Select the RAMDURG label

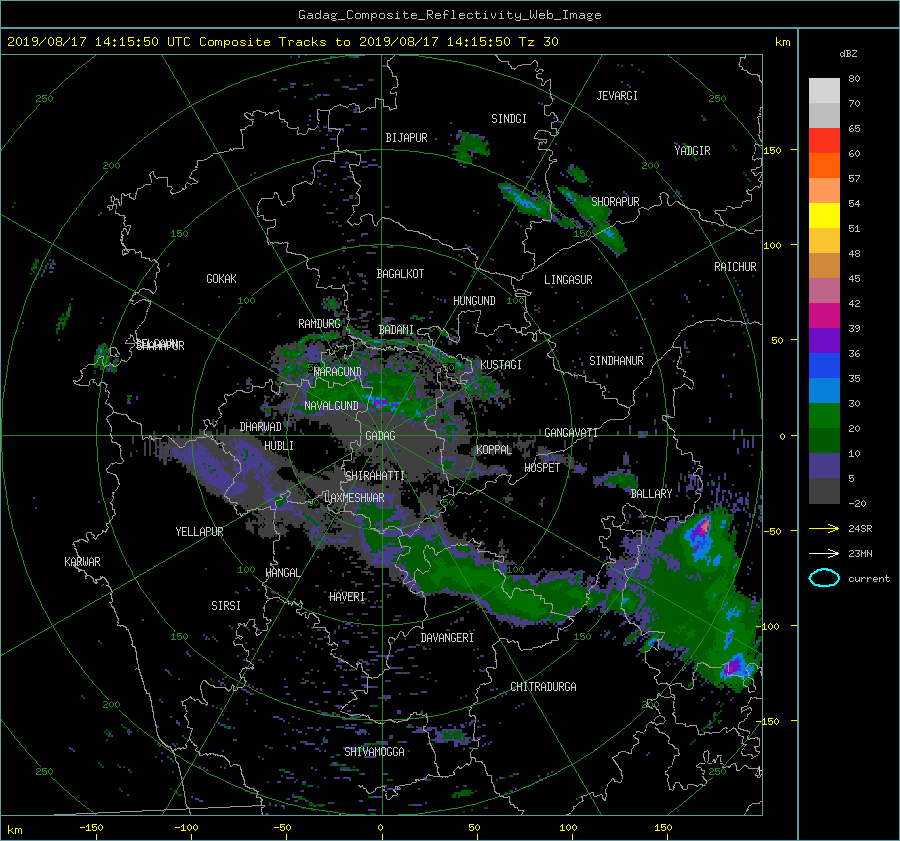click(x=319, y=324)
